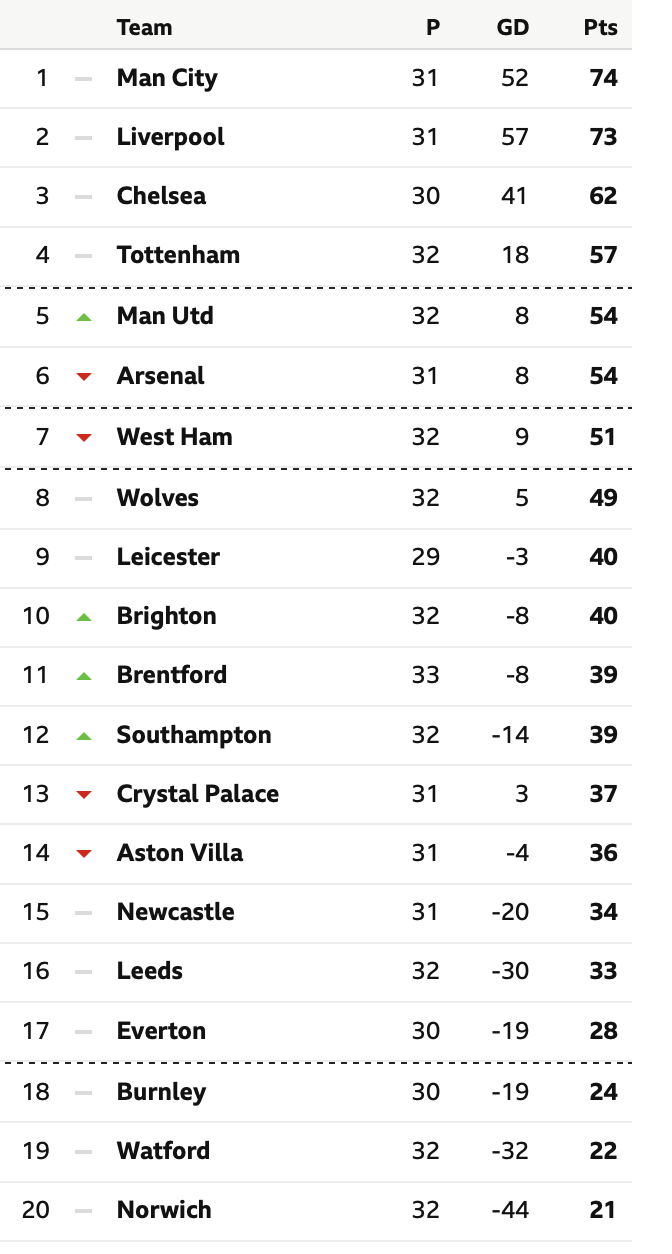
Task: Click the green up arrow beside Brighton
Action: (x=84, y=617)
